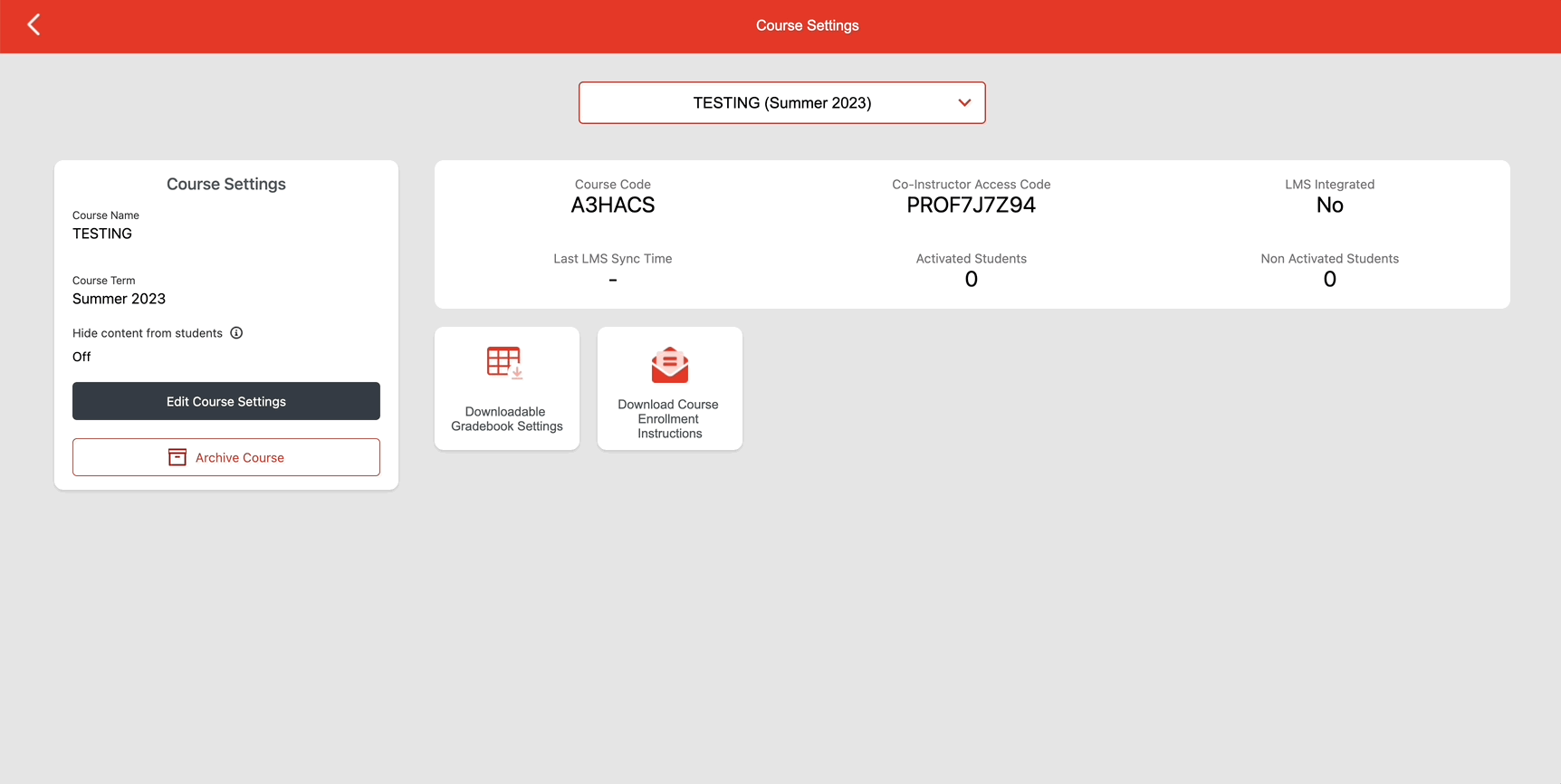Click co-instructor access code PROF7J7Z94
Viewport: 1561px width, 784px height.
(x=971, y=206)
